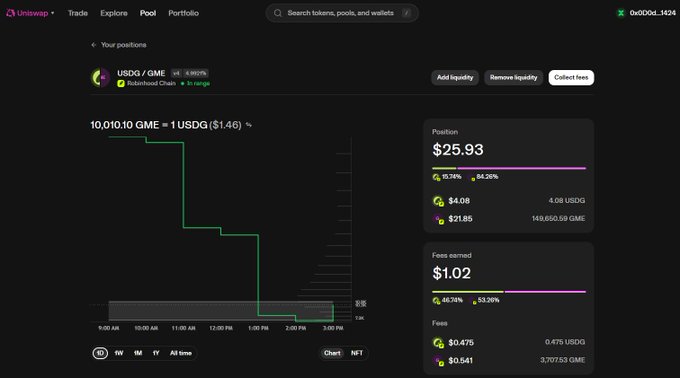Click the slash shortcut badge in search
680x378 pixels.
pos(406,13)
